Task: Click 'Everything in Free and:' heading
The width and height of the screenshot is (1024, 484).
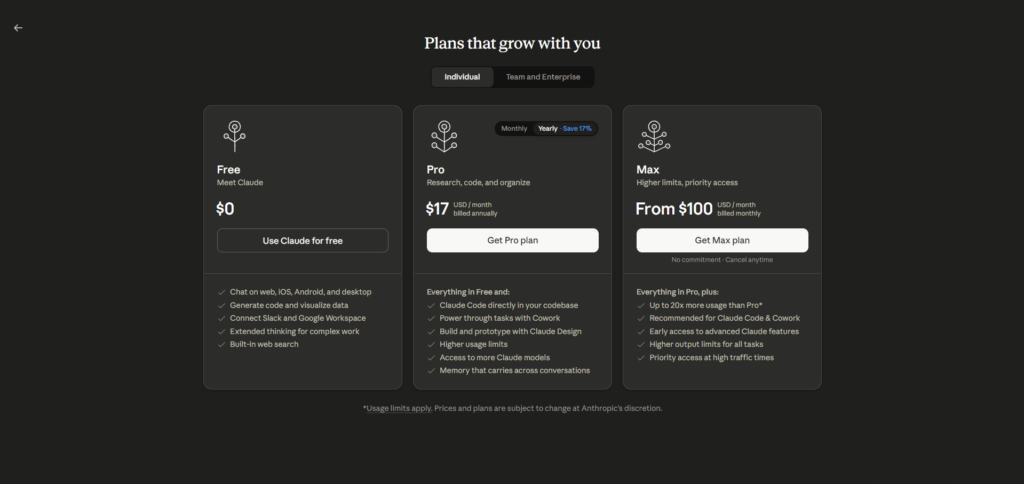Action: click(468, 292)
